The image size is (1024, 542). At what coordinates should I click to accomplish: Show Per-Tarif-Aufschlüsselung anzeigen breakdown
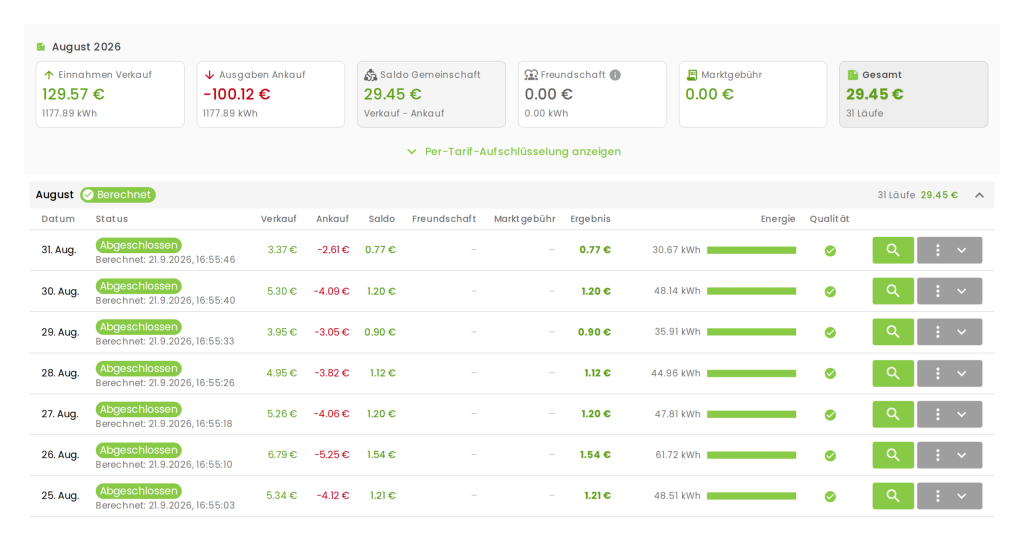pyautogui.click(x=514, y=151)
